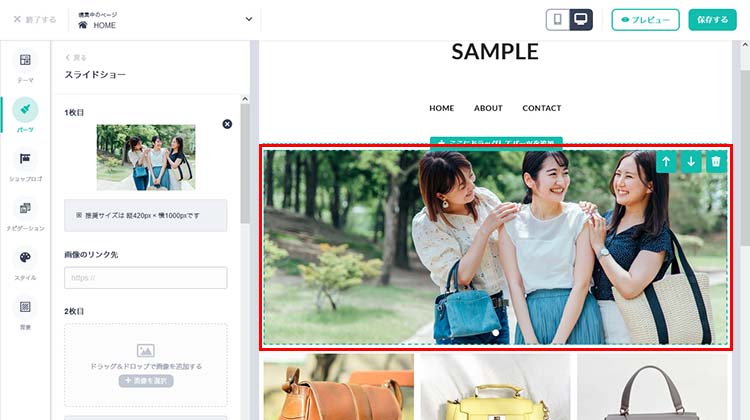Viewport: 750px width, 420px height.
Task: Click ABOUT in the site navigation
Action: click(488, 108)
